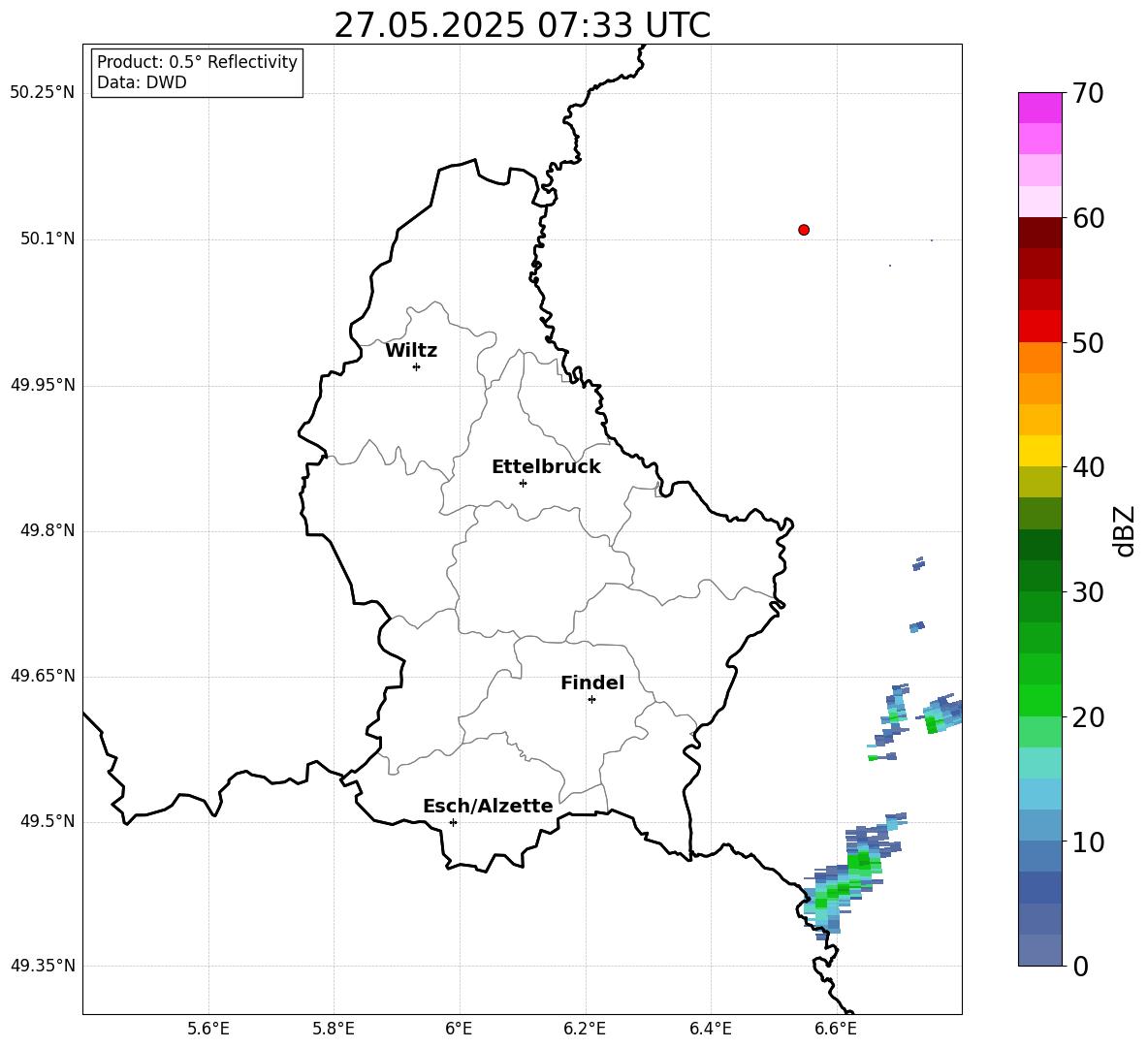The width and height of the screenshot is (1148, 1048).
Task: Pick the yellow colorbar swatch above 40
Action: click(1039, 451)
